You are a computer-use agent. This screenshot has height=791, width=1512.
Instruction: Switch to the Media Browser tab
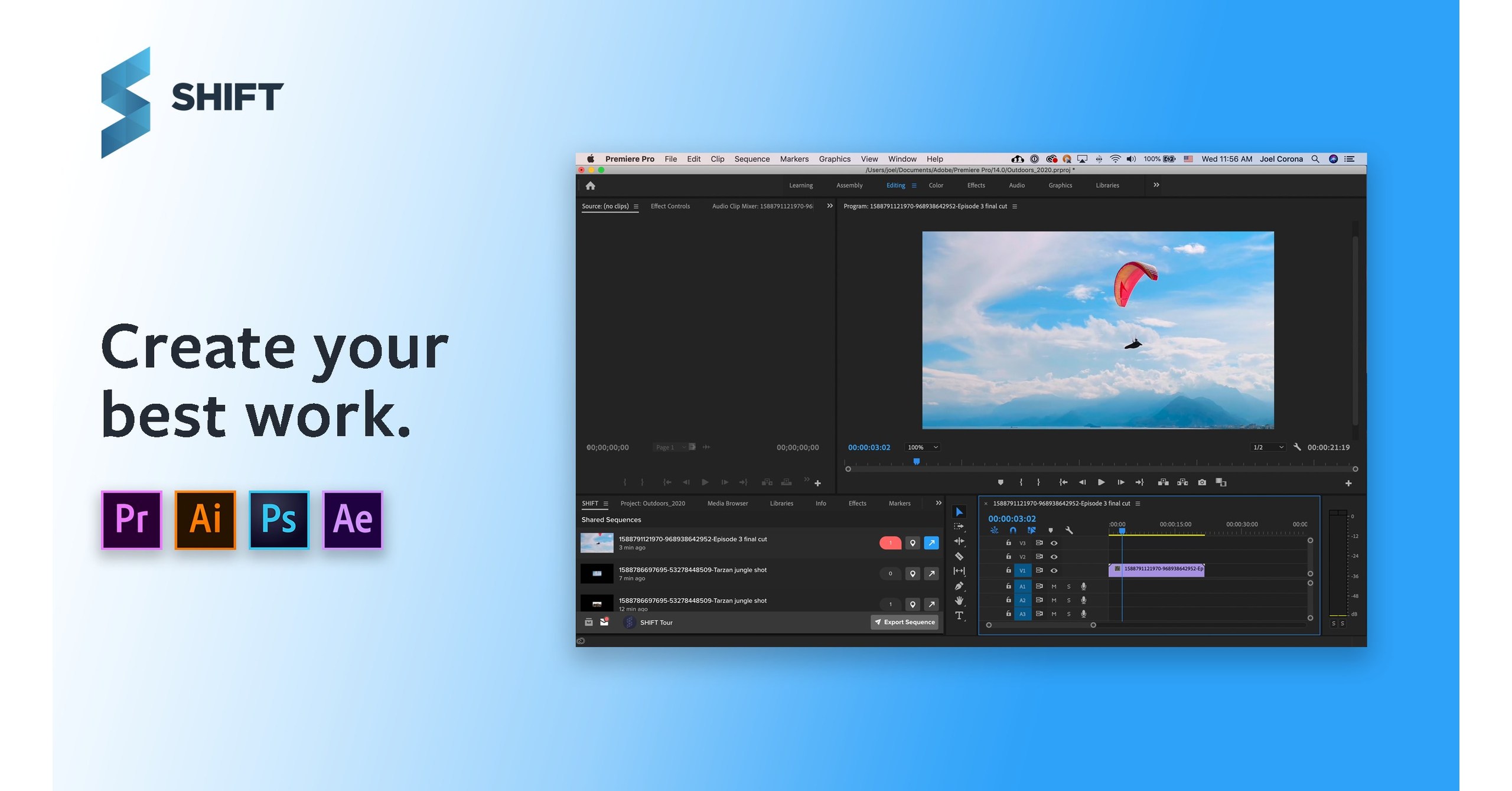(726, 503)
